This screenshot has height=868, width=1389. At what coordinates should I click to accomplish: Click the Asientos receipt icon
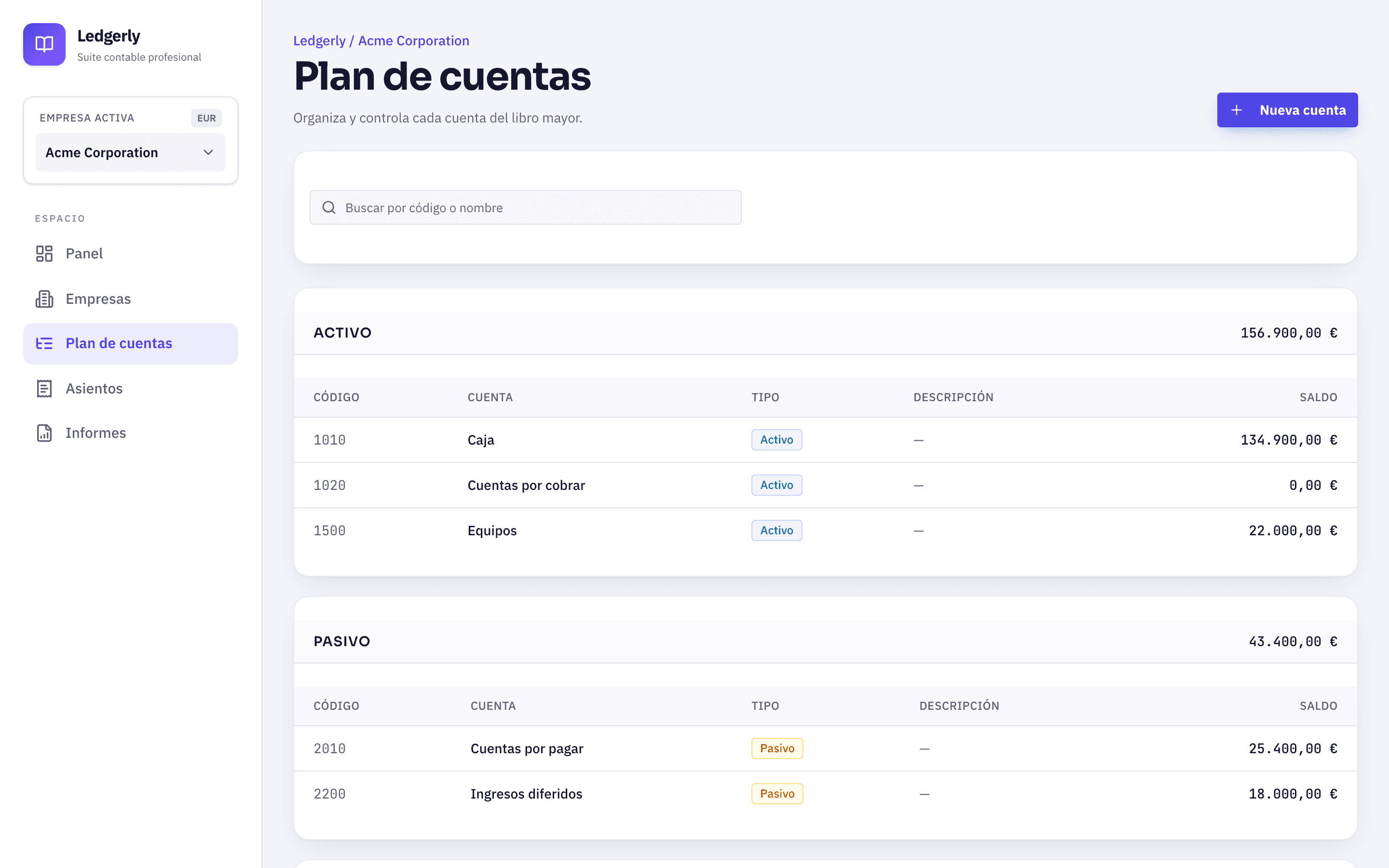click(44, 389)
